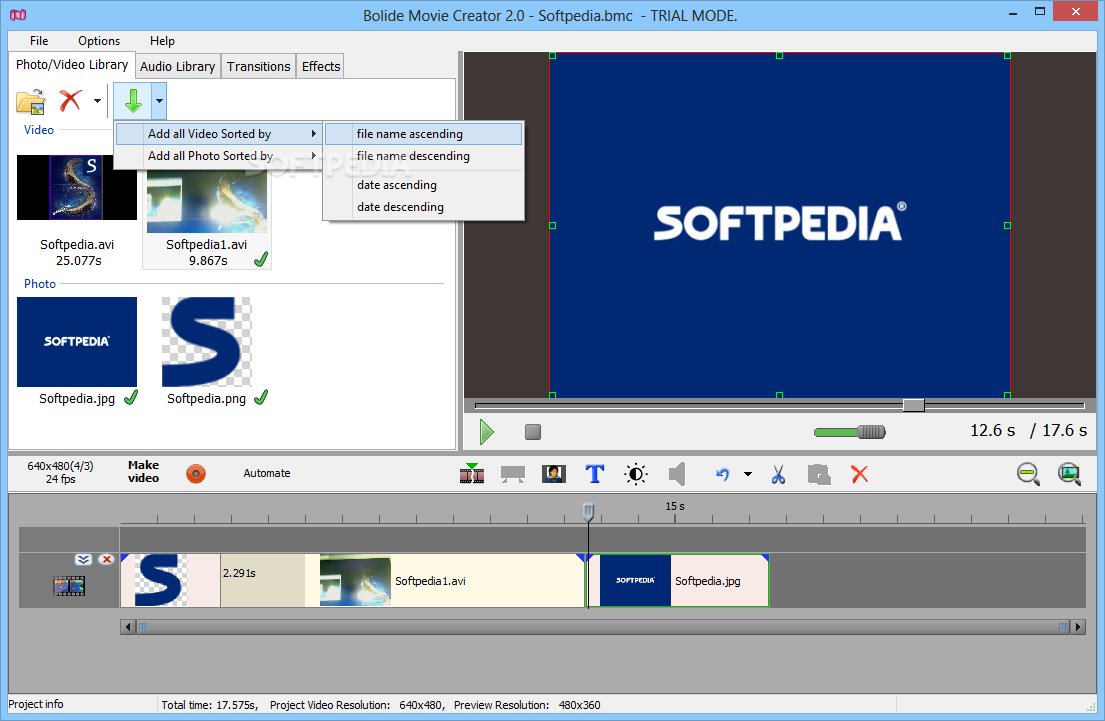1105x721 pixels.
Task: Choose file name ascending
Action: click(x=424, y=134)
